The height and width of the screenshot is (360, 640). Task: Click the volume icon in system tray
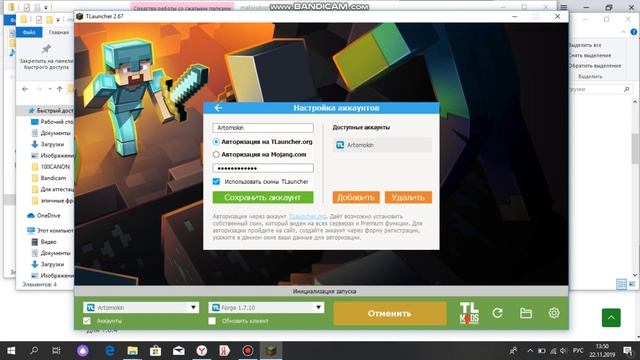564,351
